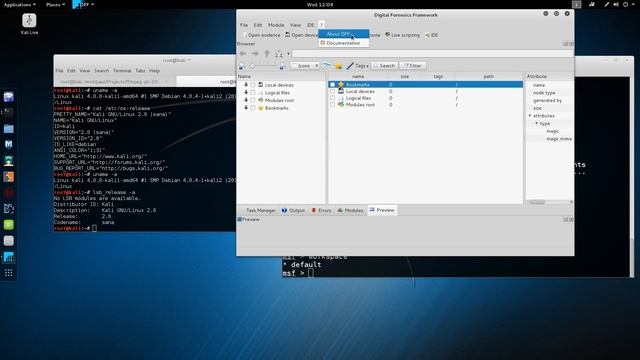Image resolution: width=640 pixels, height=360 pixels.
Task: Sort list by the name column header
Action: [358, 76]
